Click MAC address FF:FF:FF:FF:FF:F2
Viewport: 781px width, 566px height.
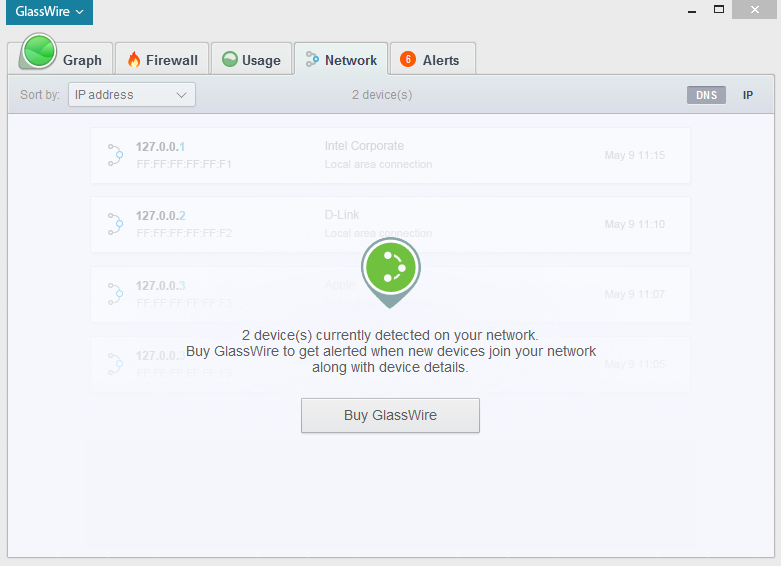coord(184,233)
